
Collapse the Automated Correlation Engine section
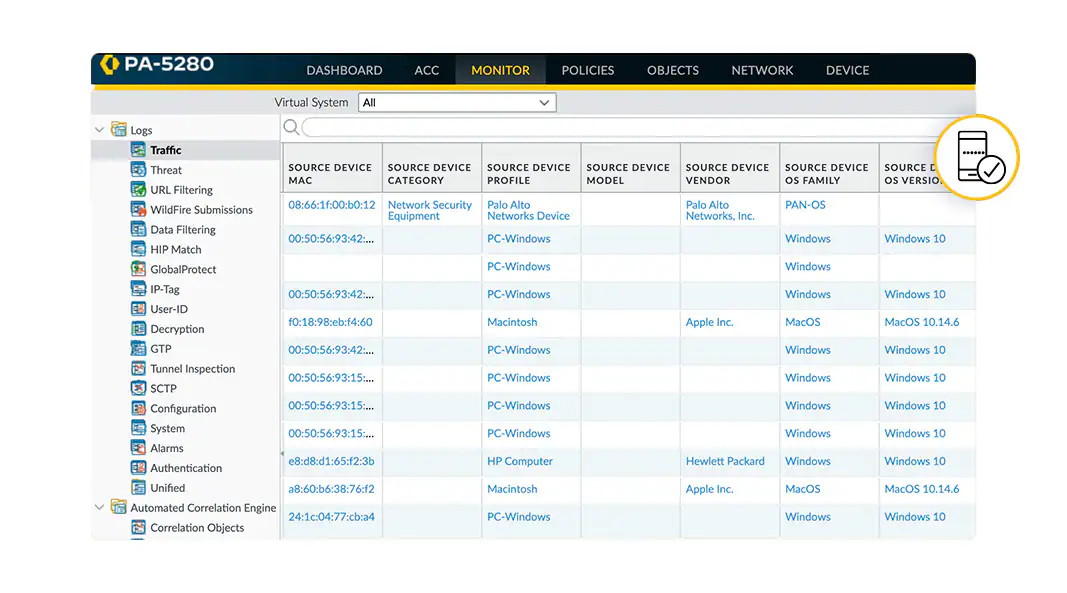pyautogui.click(x=99, y=508)
